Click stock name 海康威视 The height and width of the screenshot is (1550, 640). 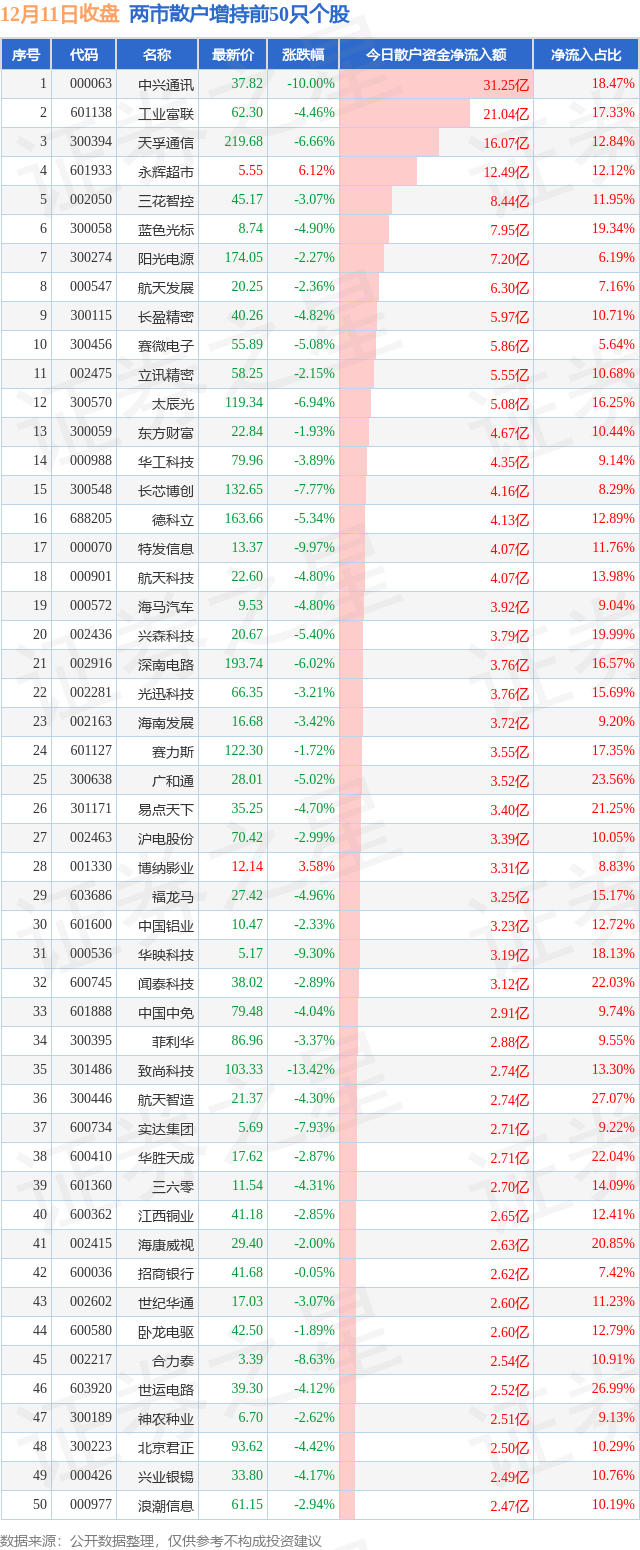click(x=166, y=1244)
